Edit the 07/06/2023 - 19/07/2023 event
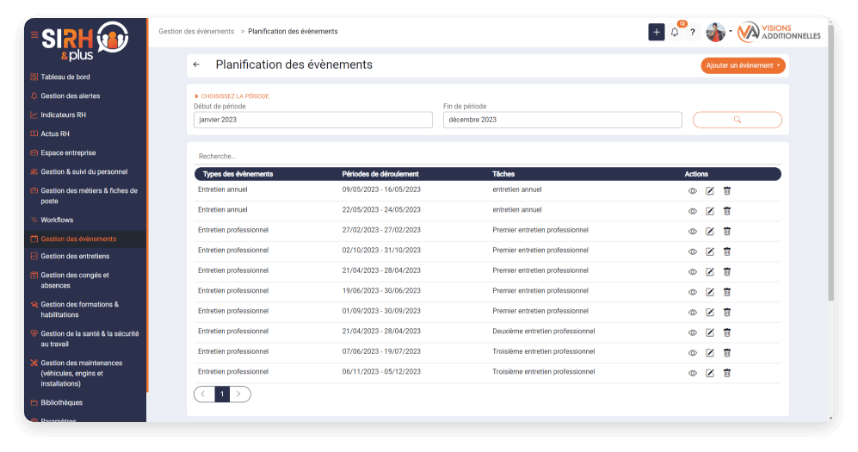Viewport: 858px width, 452px height. pyautogui.click(x=710, y=353)
